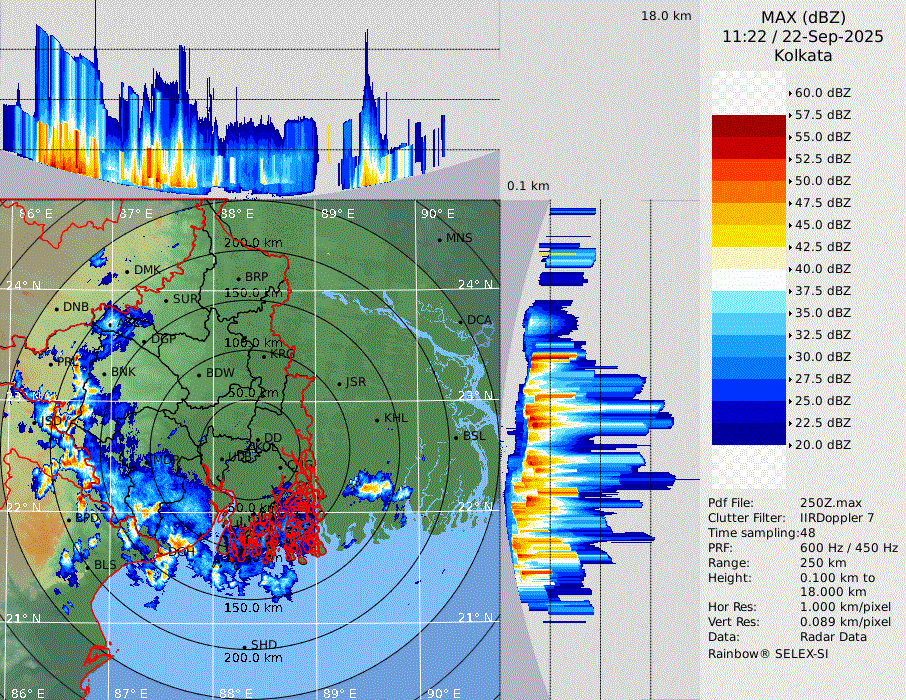Click the darkest red swatch atop legend
The width and height of the screenshot is (906, 700).
pyautogui.click(x=748, y=125)
